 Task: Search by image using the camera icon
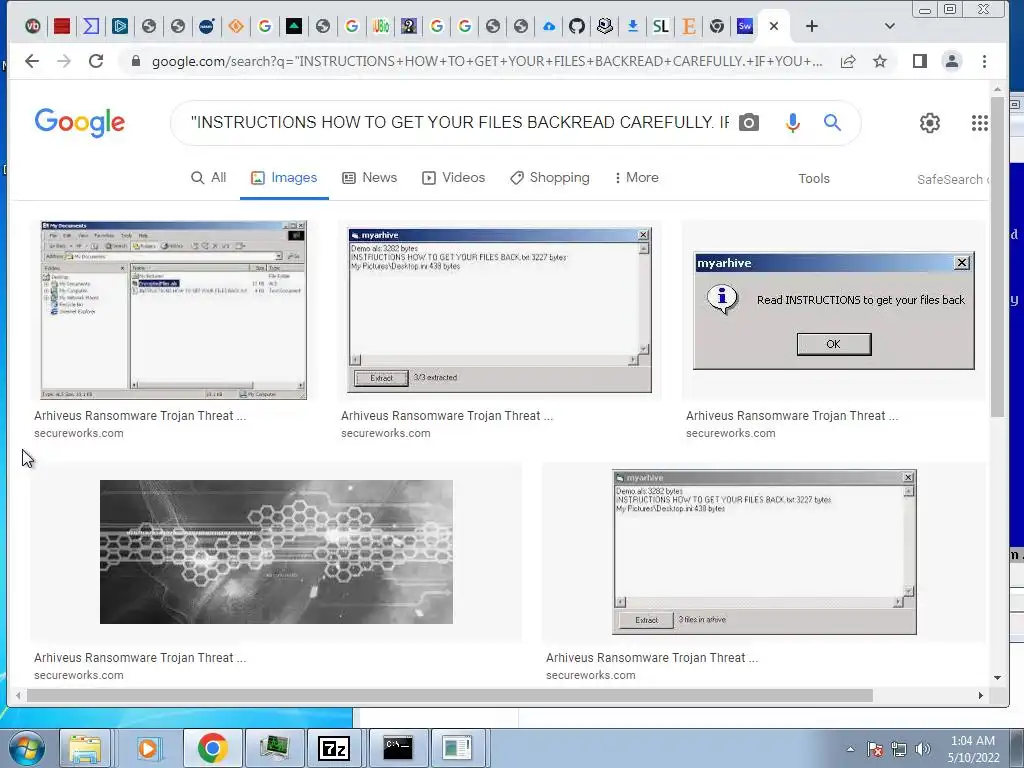click(749, 122)
